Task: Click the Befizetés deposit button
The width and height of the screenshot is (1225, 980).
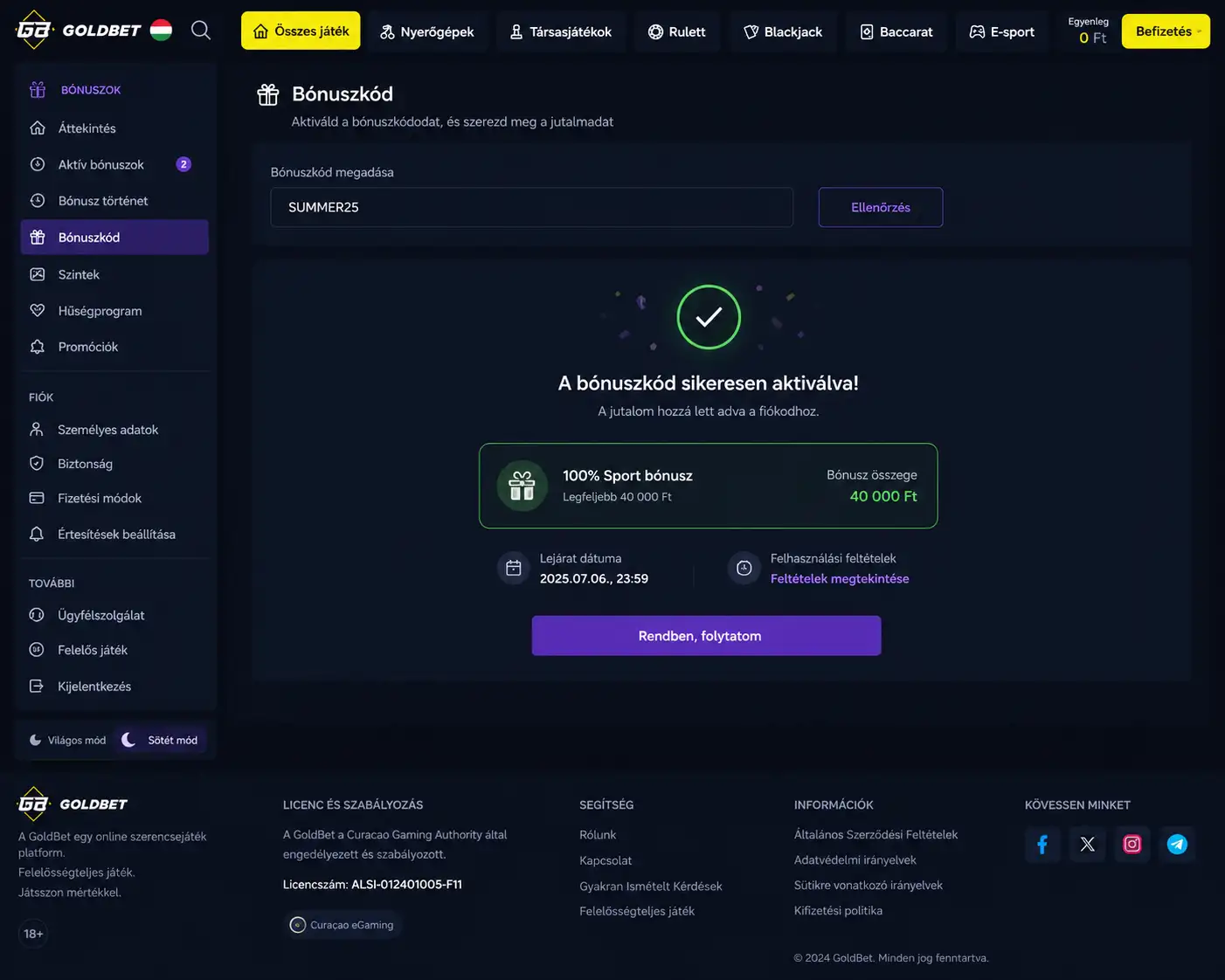Action: pos(1166,31)
